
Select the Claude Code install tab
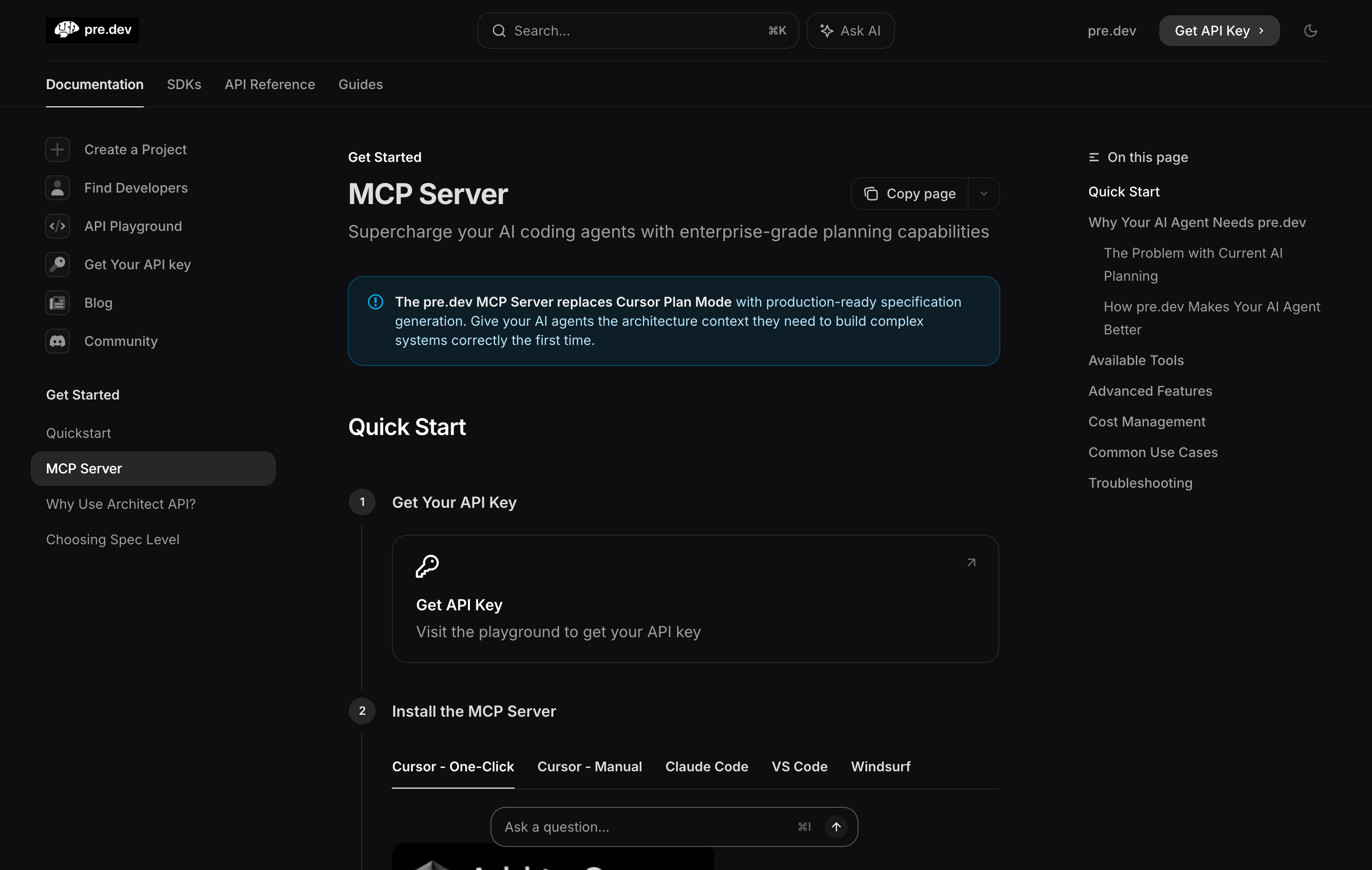point(707,767)
